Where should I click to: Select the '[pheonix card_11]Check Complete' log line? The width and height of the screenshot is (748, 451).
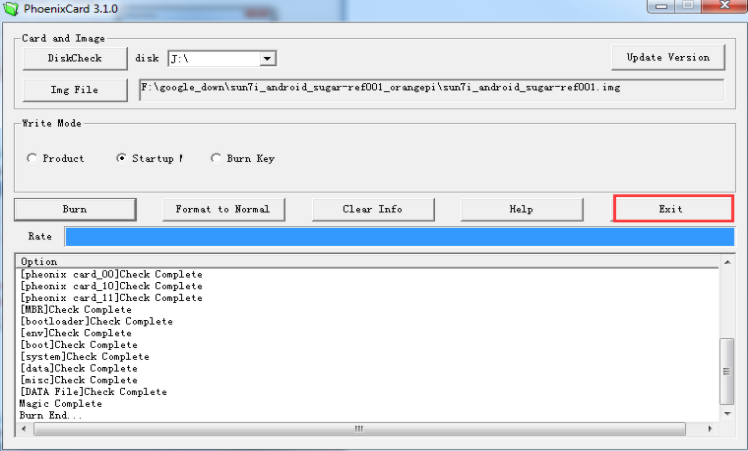[x=111, y=298]
